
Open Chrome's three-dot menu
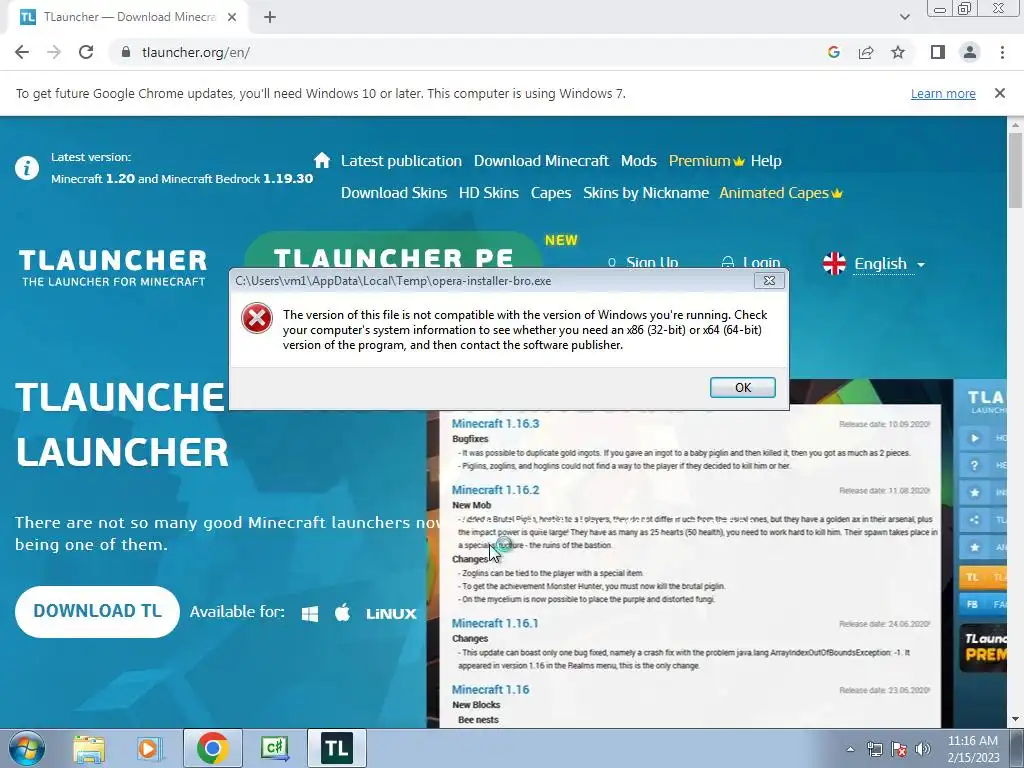pyautogui.click(x=1002, y=52)
